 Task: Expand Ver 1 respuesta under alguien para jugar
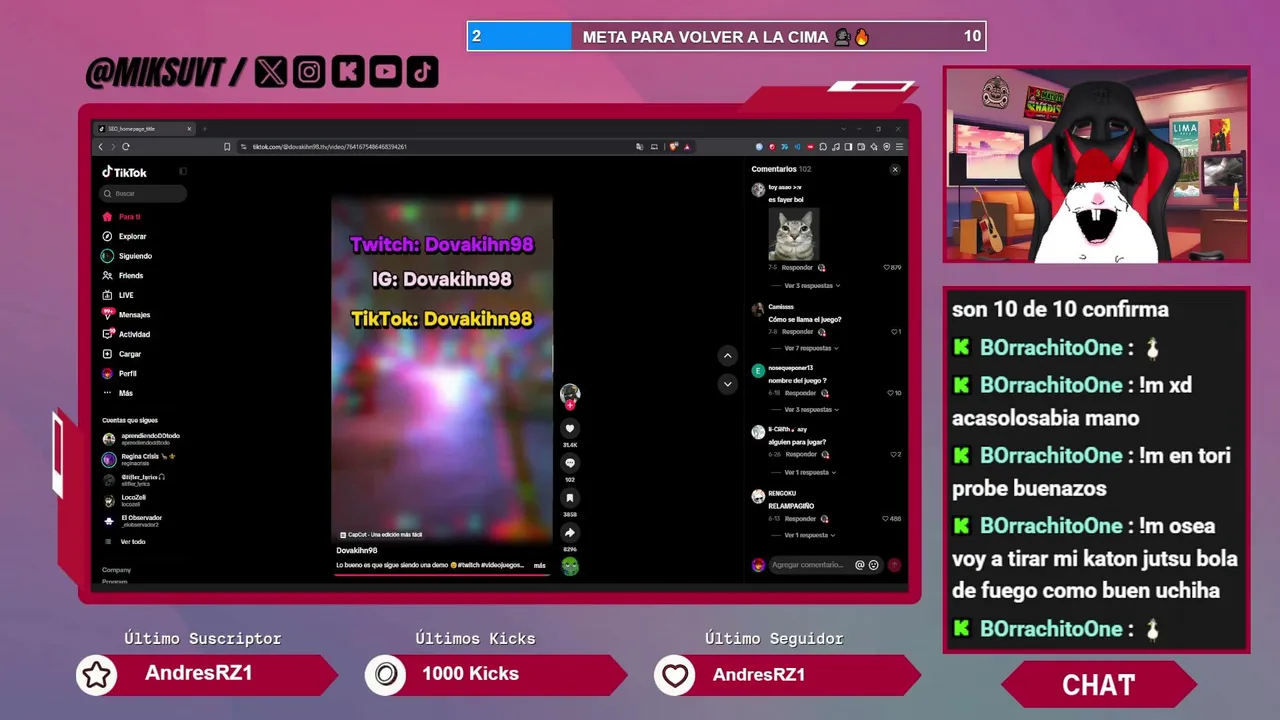pos(810,472)
